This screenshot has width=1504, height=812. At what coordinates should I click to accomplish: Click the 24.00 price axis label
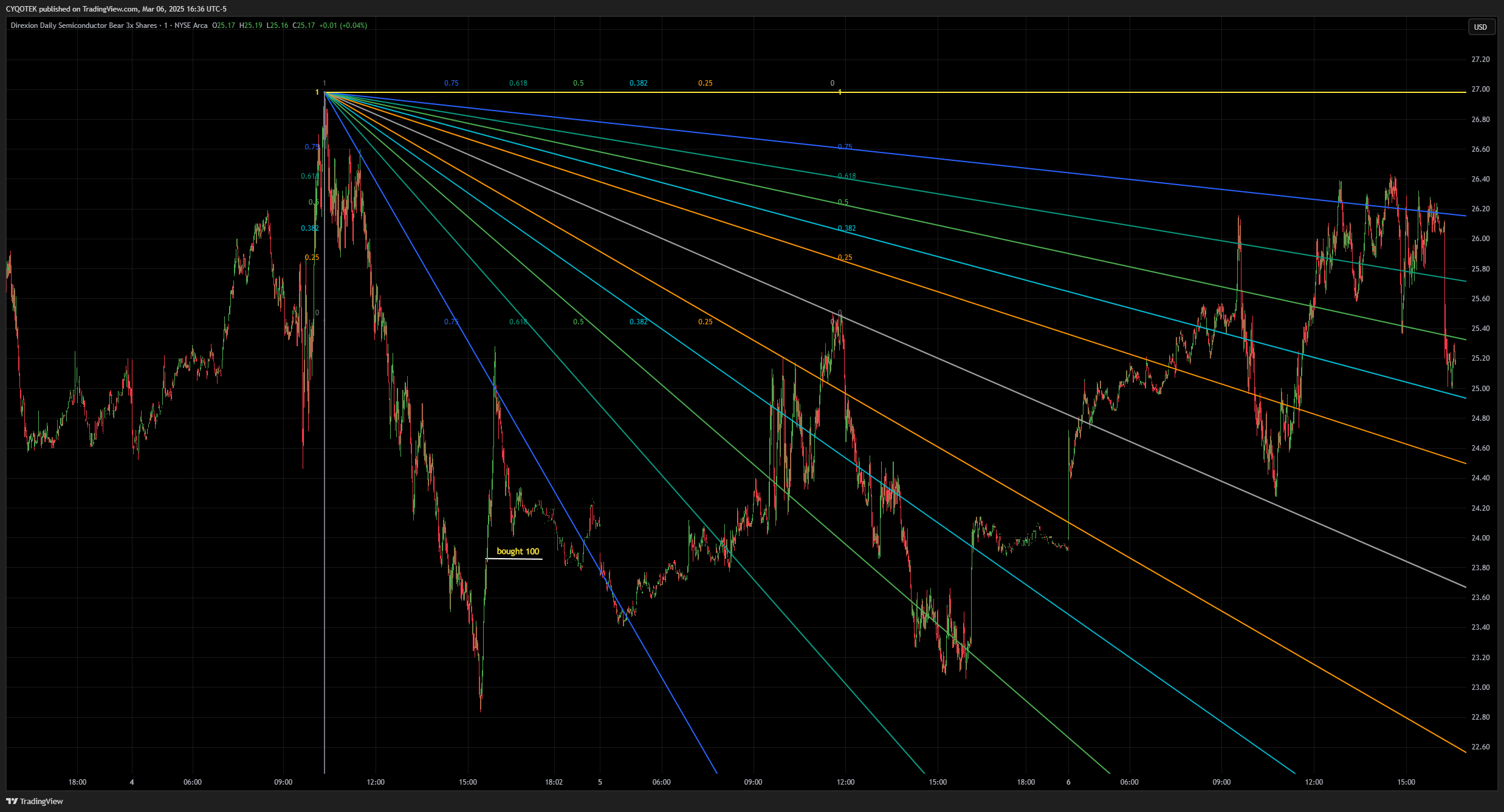[1480, 538]
